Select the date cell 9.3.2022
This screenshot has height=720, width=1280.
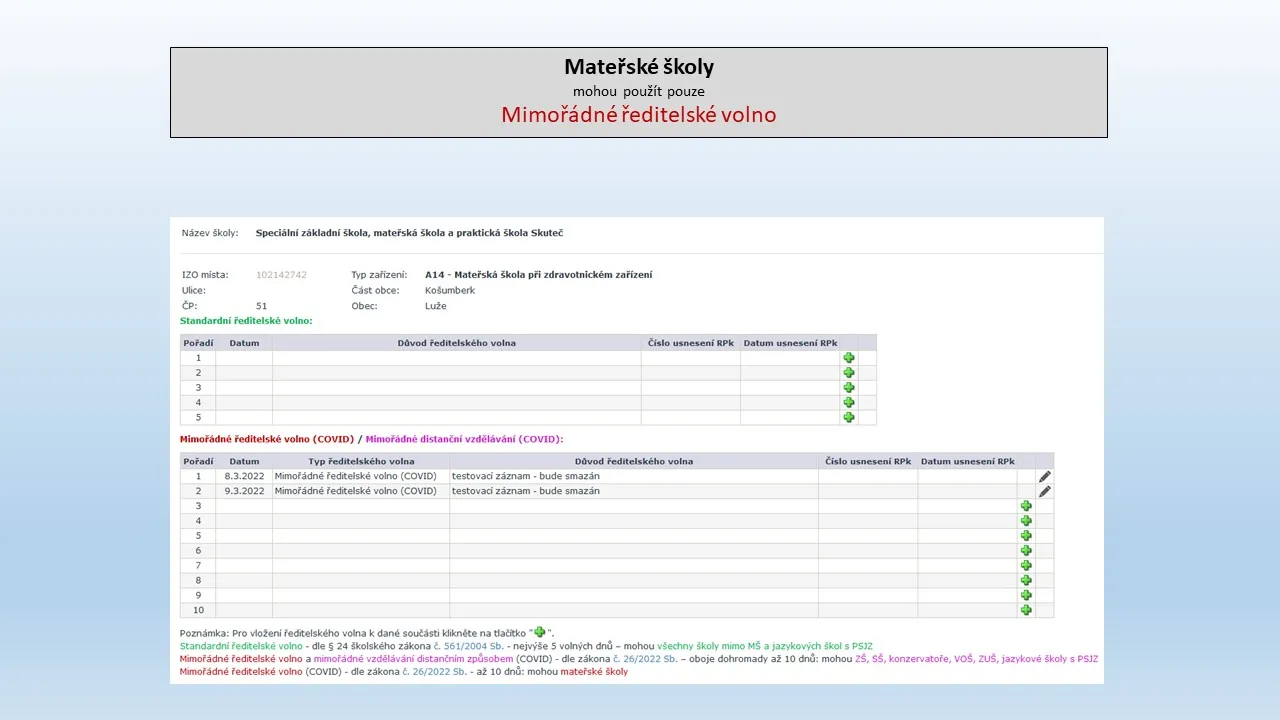(x=244, y=491)
